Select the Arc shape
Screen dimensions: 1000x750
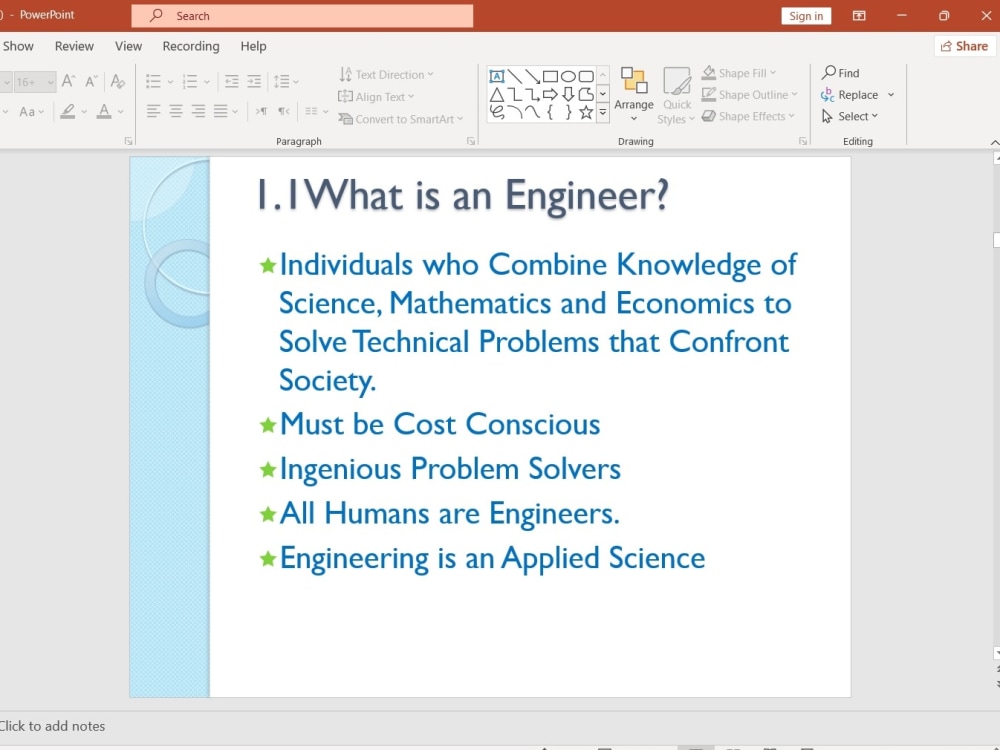[x=515, y=113]
